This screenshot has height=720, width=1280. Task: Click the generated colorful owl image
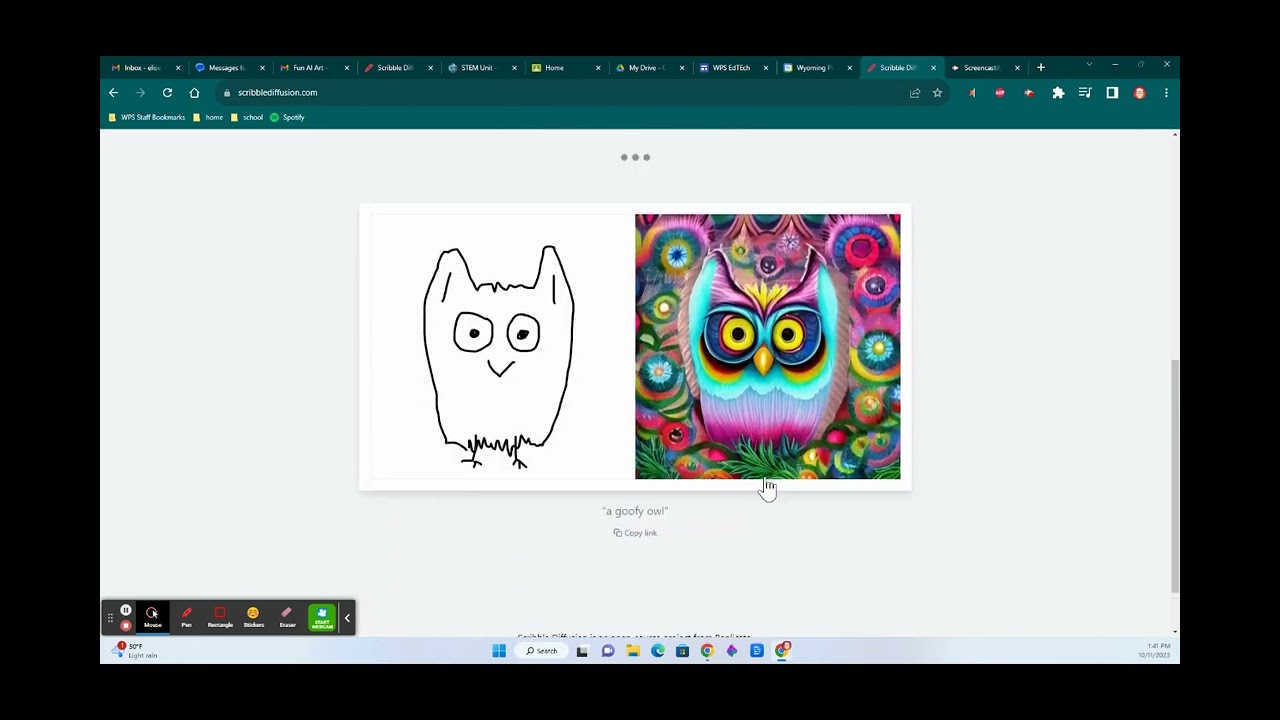pyautogui.click(x=767, y=347)
